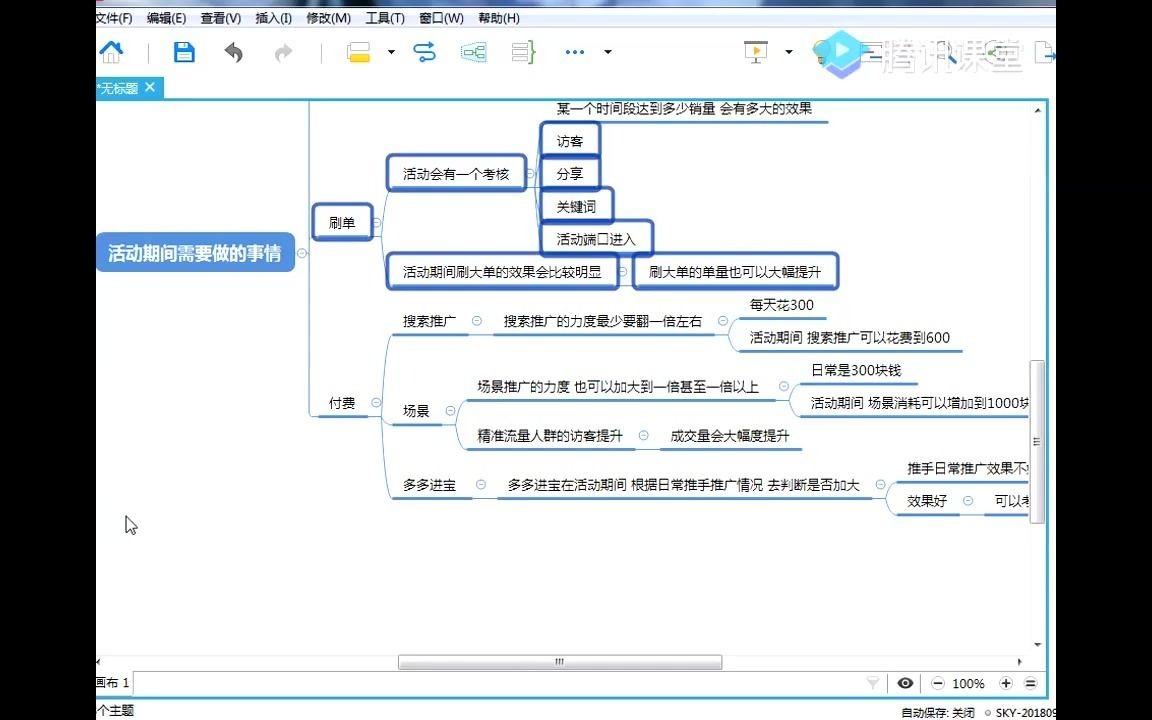1152x720 pixels.
Task: Toggle the filter icon near zoom controls
Action: click(872, 683)
